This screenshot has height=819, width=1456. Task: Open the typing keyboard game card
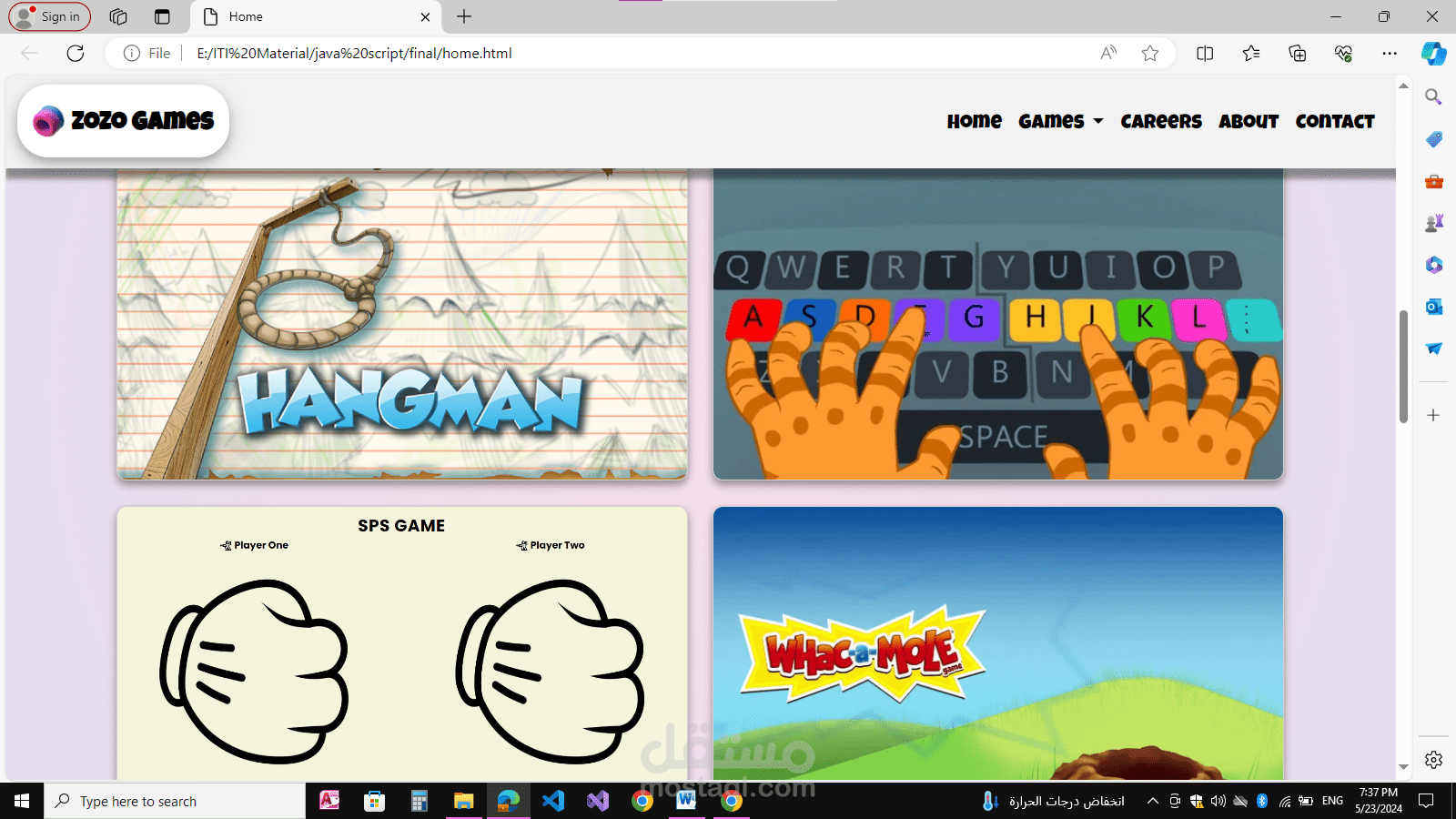(x=998, y=323)
